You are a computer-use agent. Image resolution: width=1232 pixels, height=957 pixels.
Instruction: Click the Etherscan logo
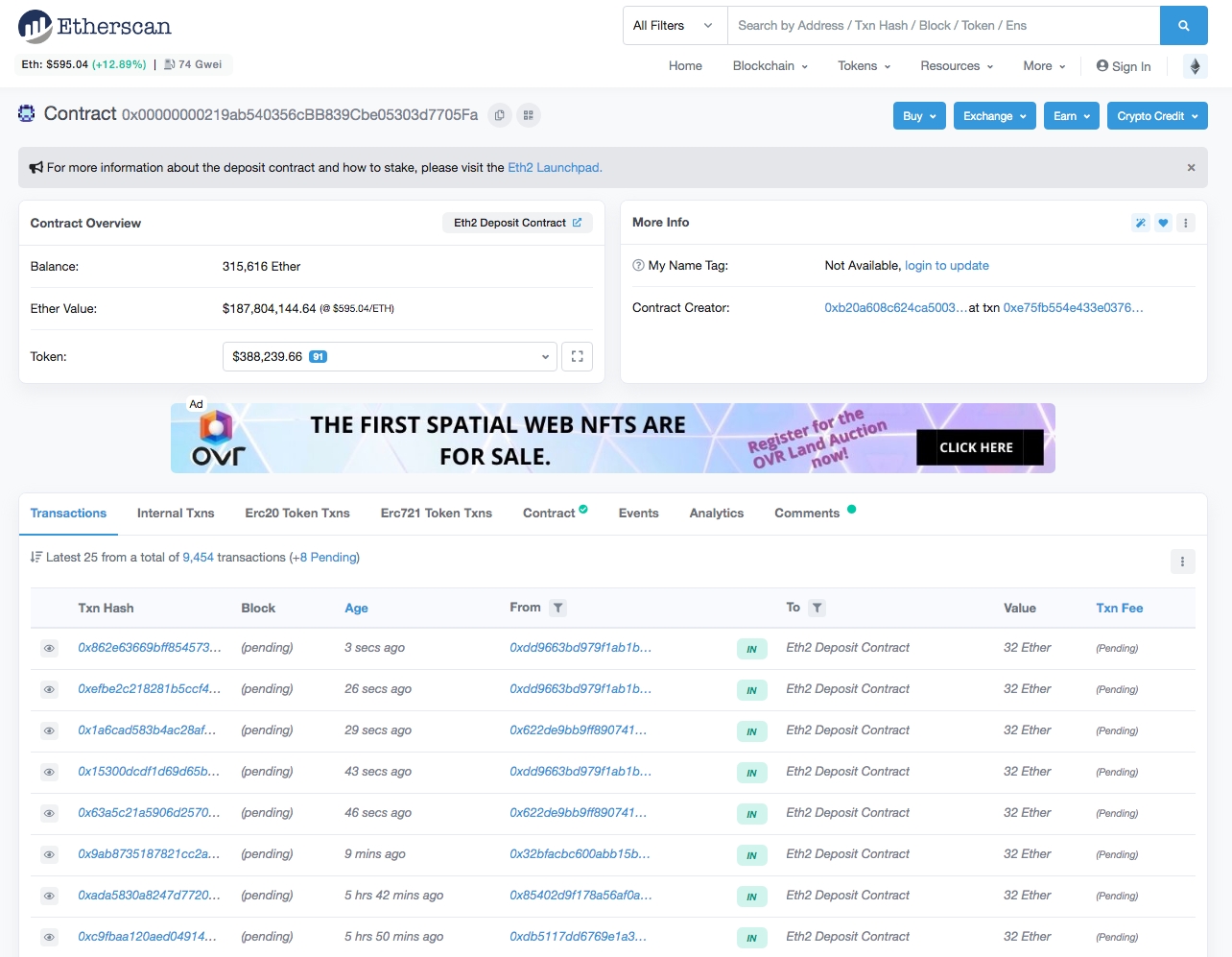point(94,26)
